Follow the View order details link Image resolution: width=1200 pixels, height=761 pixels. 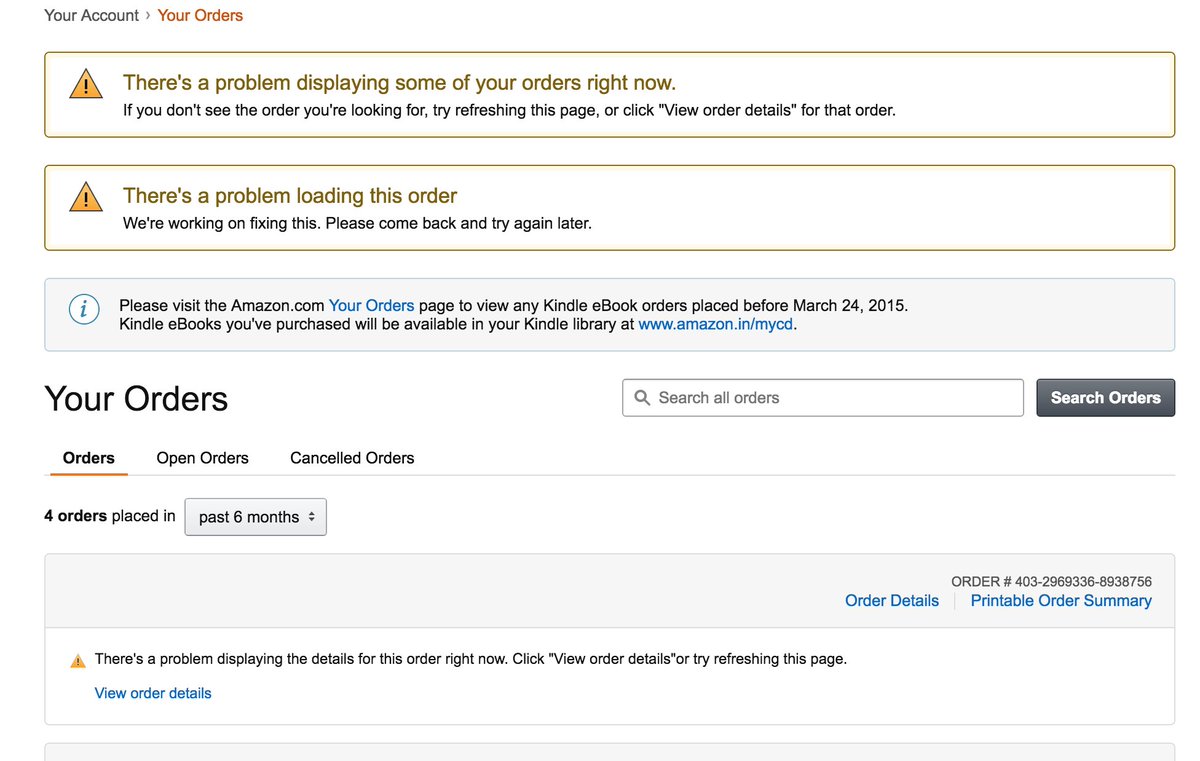pyautogui.click(x=153, y=693)
